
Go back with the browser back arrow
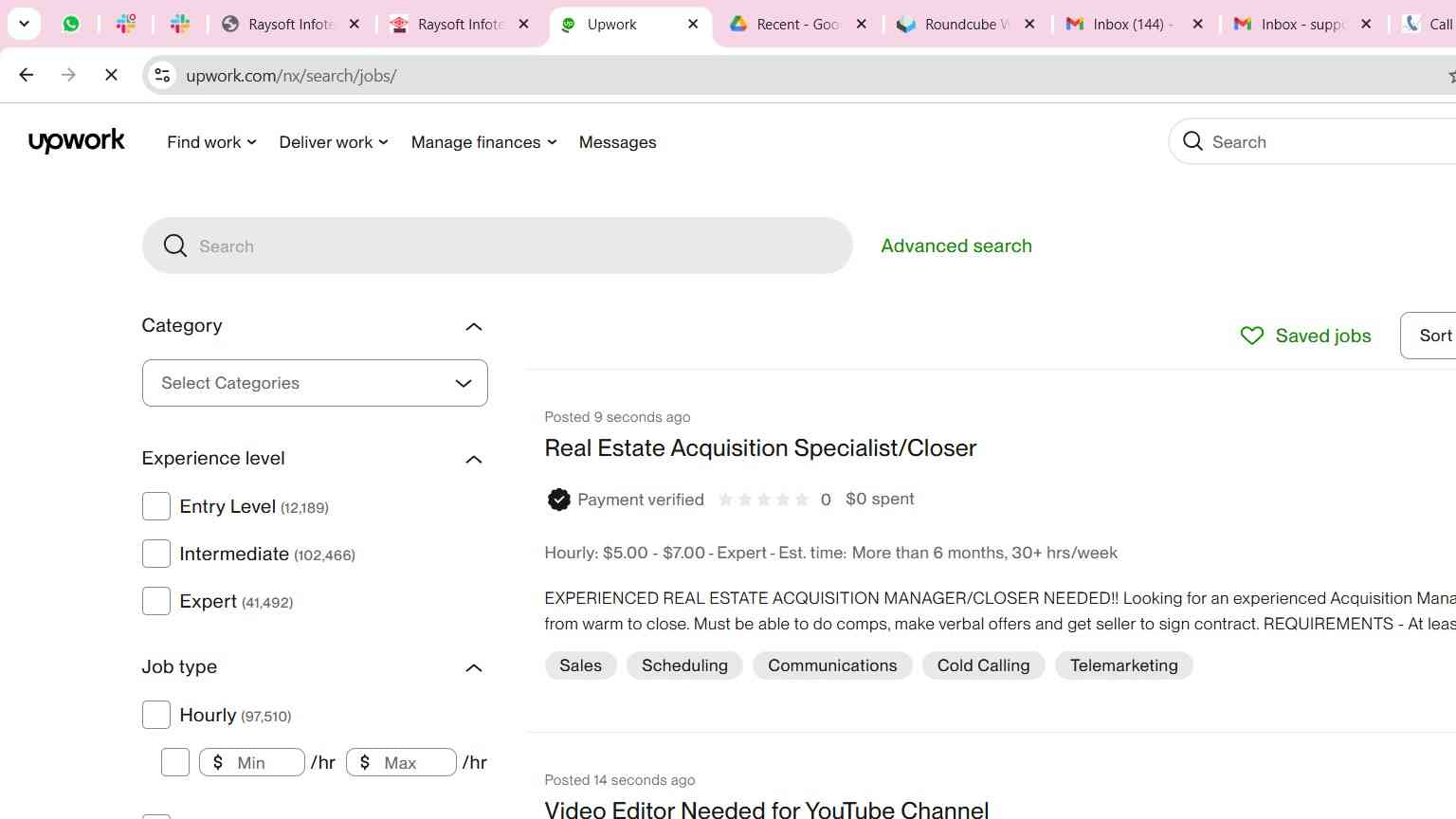[27, 75]
